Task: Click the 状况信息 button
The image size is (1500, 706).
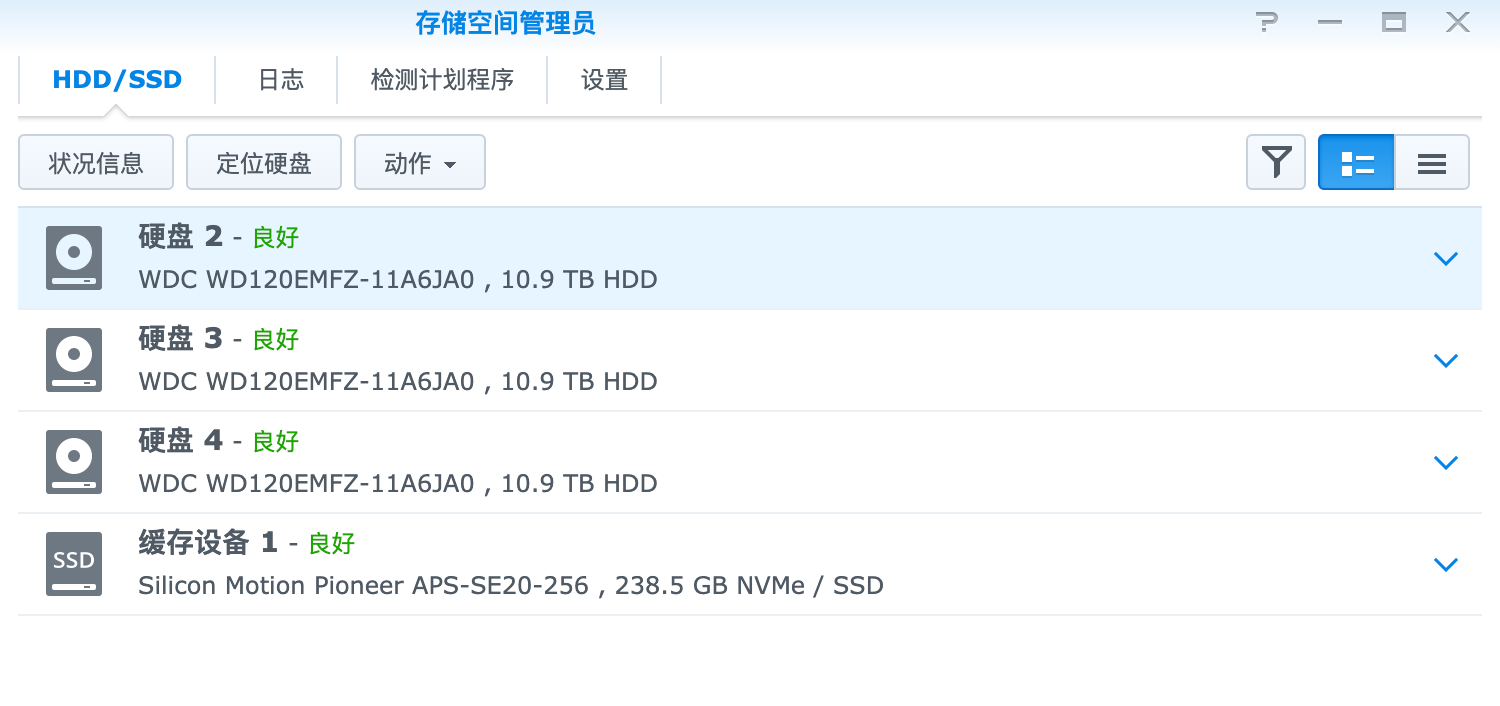Action: coord(95,162)
